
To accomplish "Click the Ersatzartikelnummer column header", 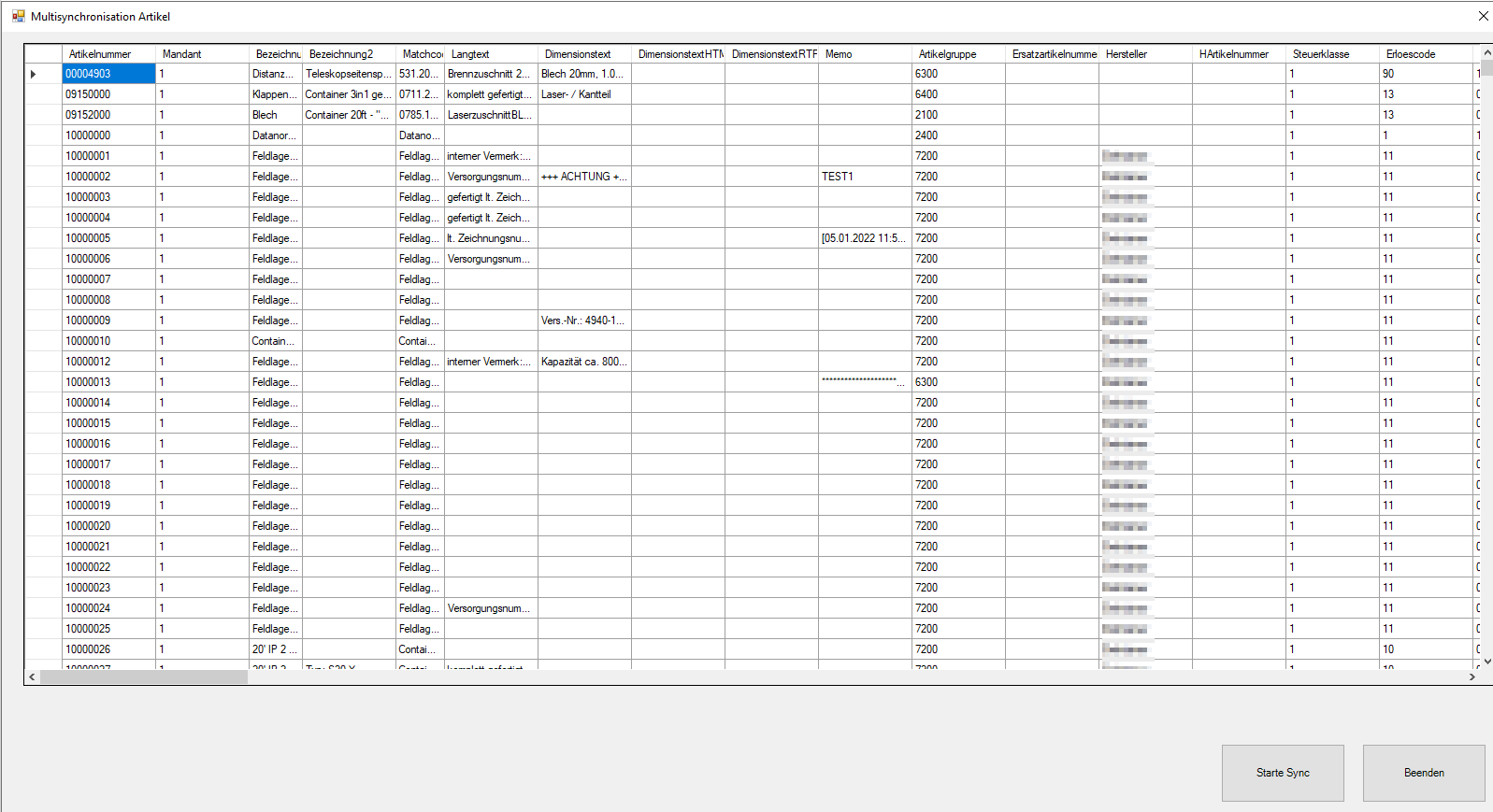I will 1052,54.
